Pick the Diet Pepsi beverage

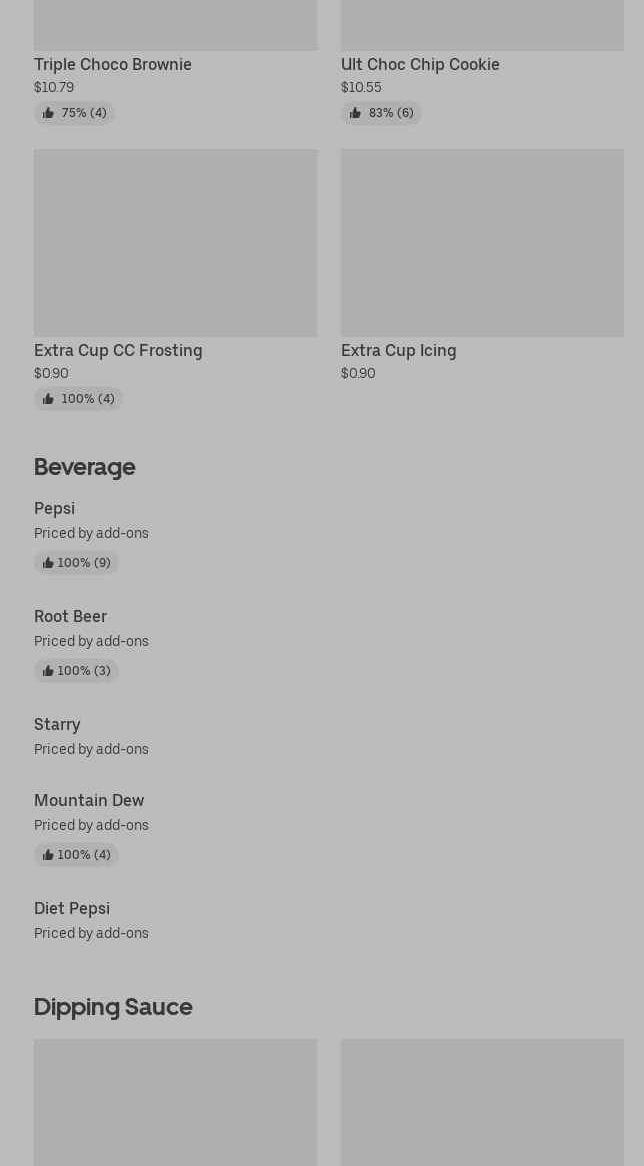(x=72, y=908)
